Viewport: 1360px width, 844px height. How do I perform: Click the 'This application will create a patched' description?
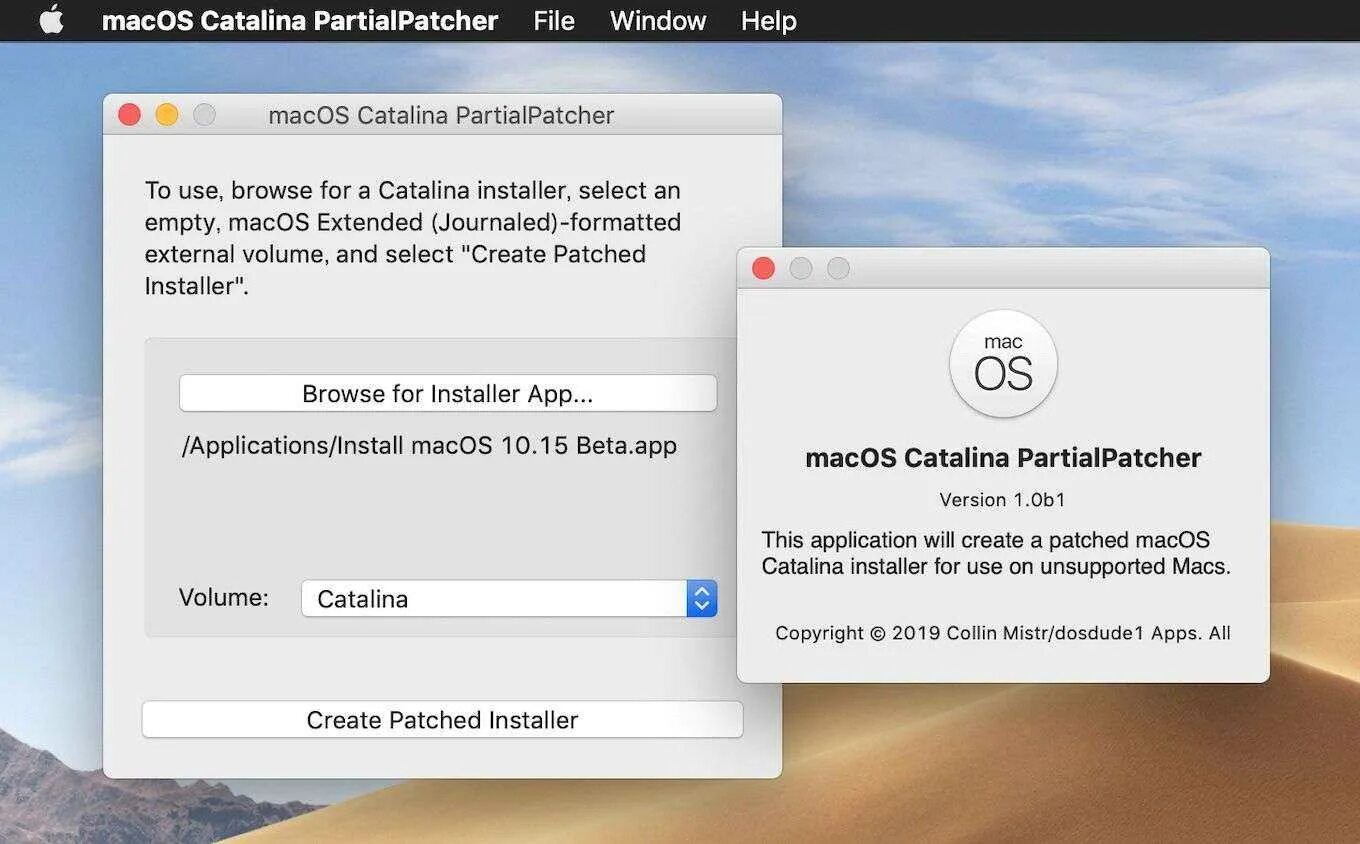click(x=996, y=553)
